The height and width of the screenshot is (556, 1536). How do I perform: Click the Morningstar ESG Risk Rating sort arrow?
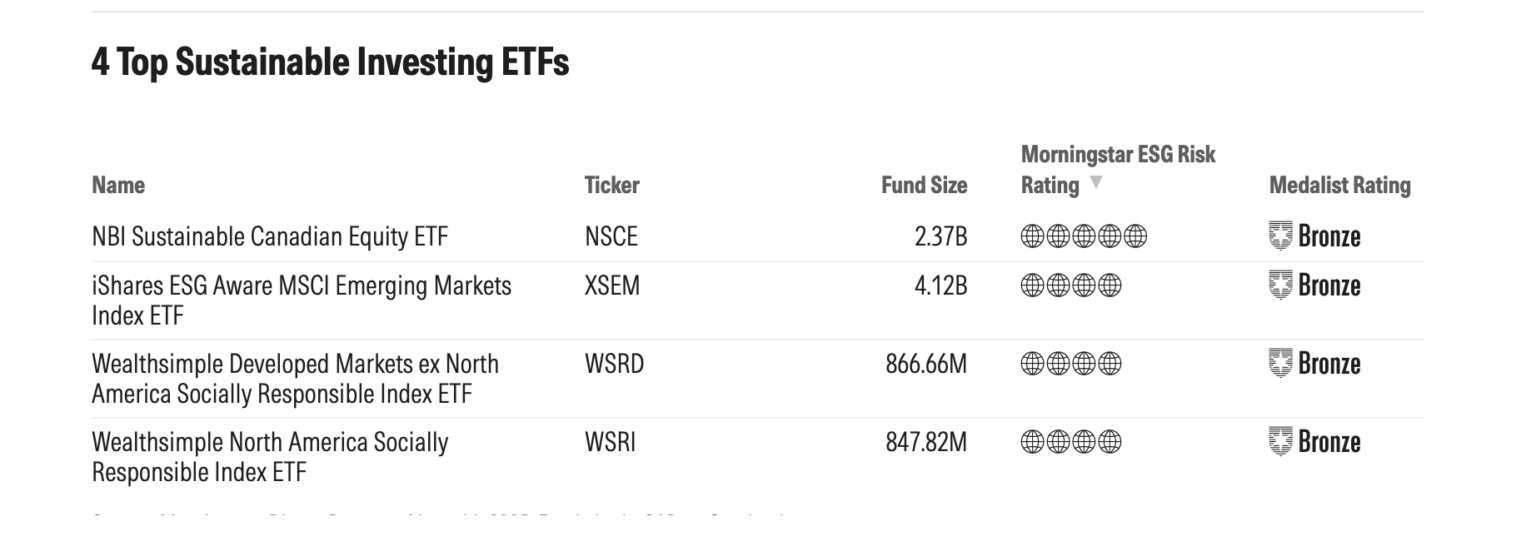pyautogui.click(x=1095, y=184)
